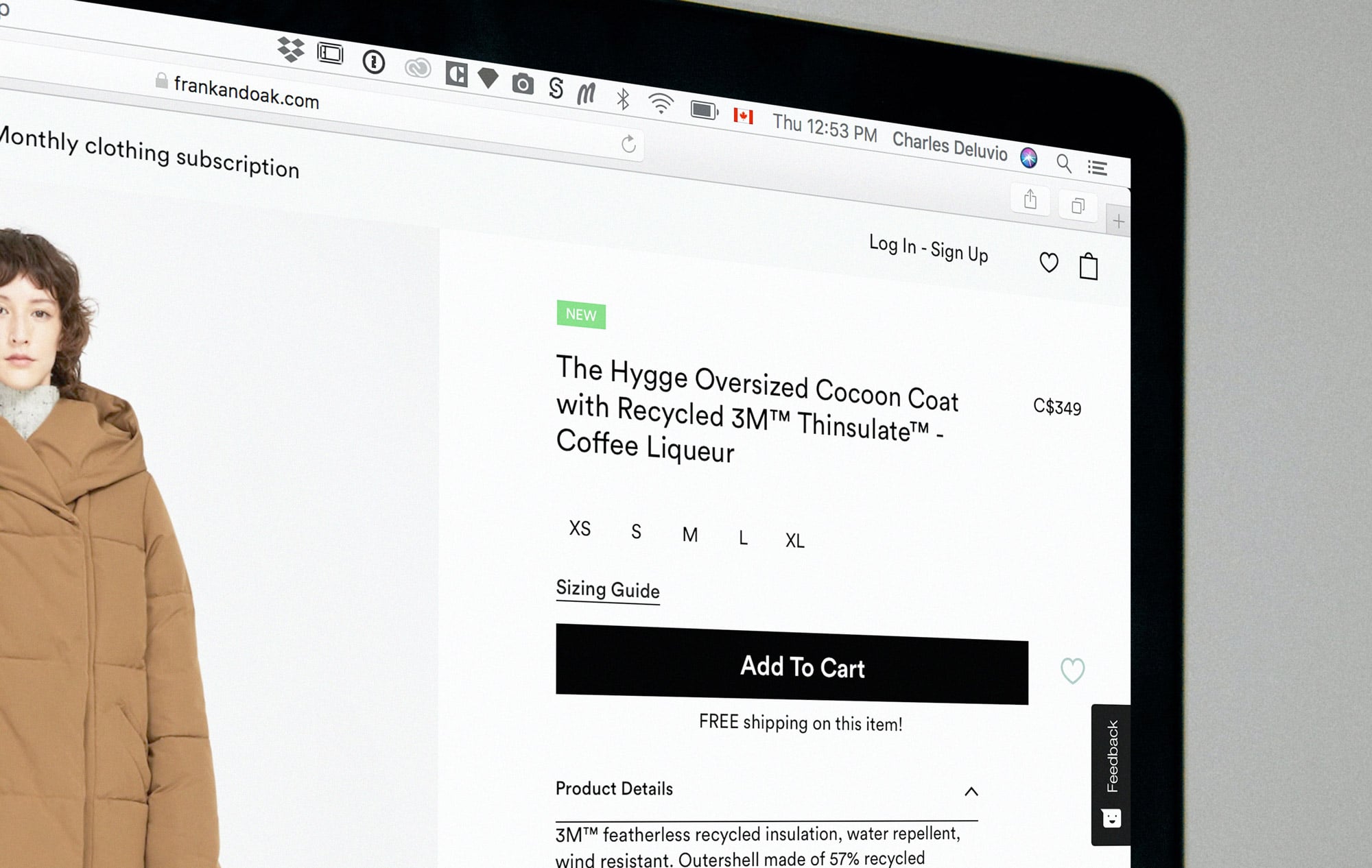Viewport: 1372px width, 868px height.
Task: Click Log In - Sign Up link
Action: click(928, 248)
